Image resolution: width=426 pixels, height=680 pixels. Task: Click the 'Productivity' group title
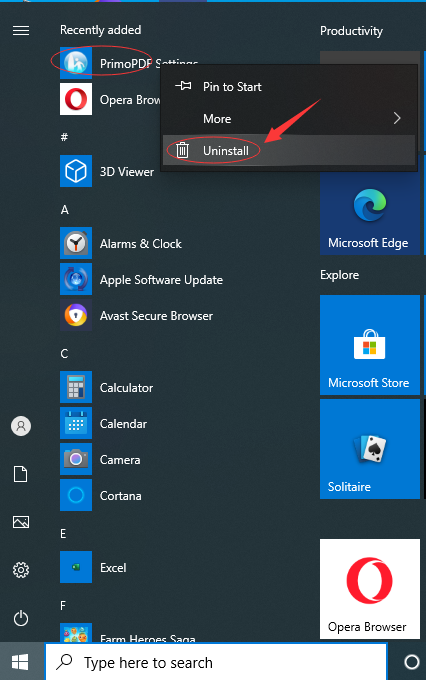(x=351, y=31)
